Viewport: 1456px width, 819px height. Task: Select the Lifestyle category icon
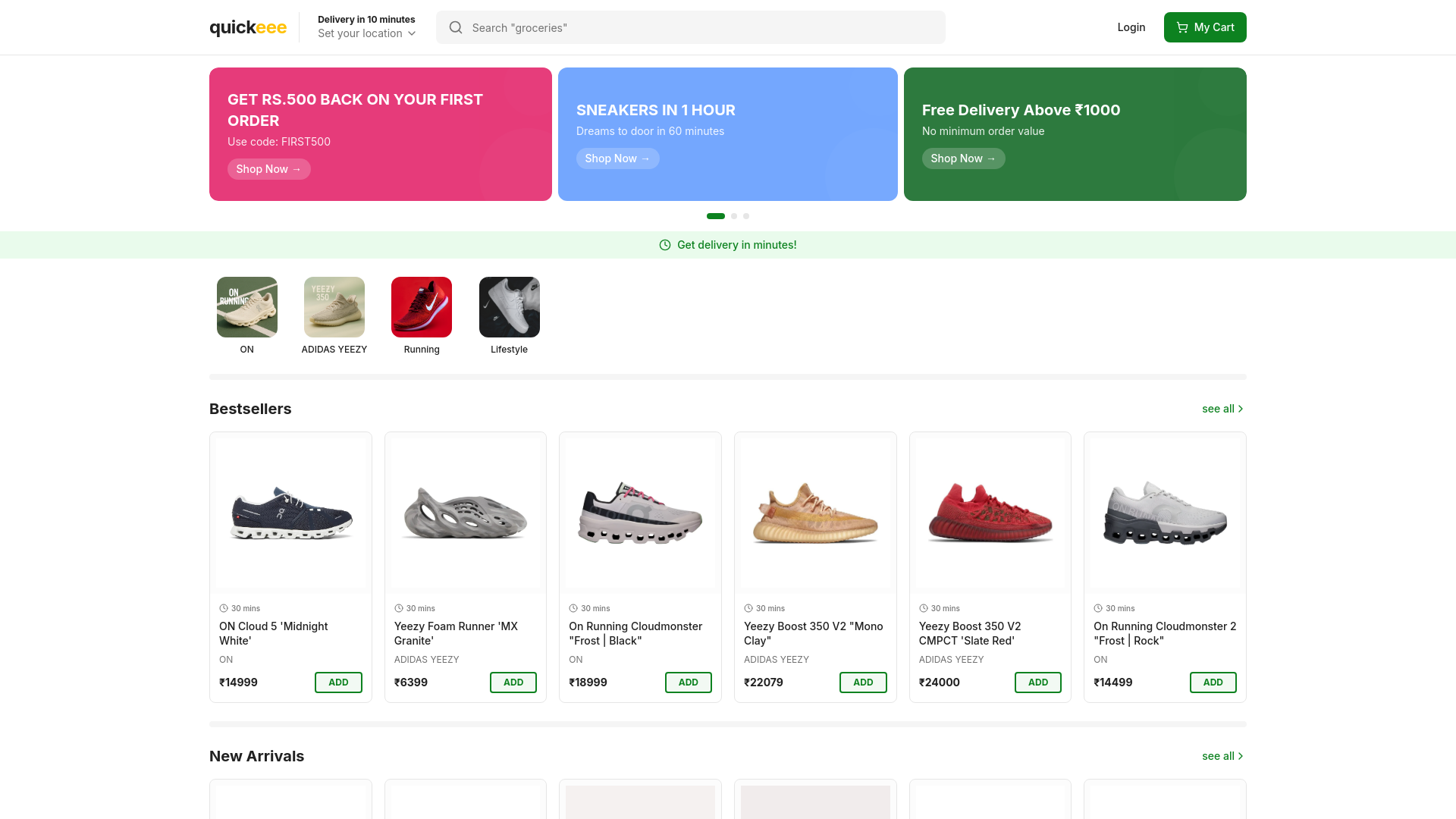[x=509, y=307]
